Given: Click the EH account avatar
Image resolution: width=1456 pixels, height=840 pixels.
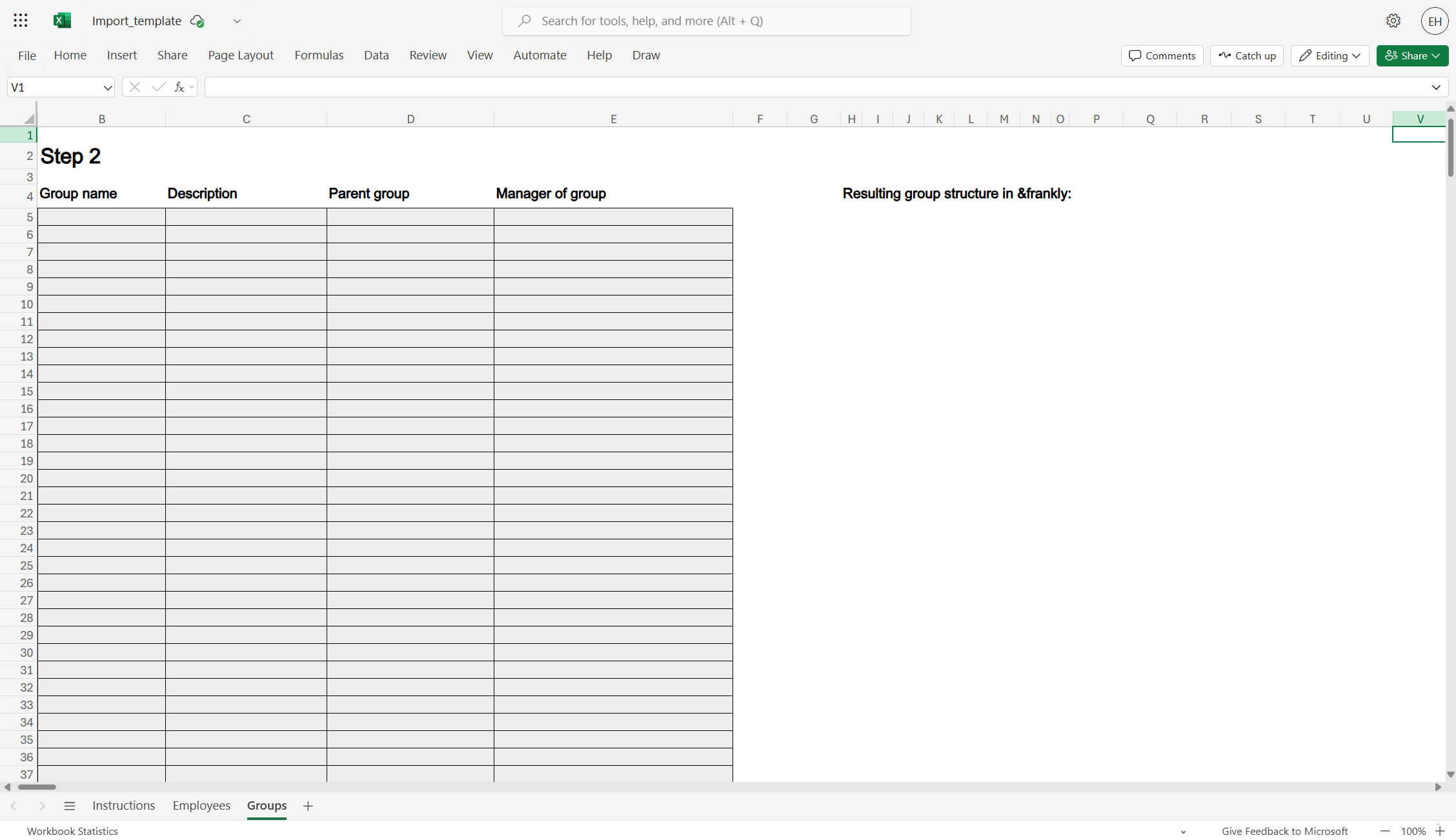Looking at the screenshot, I should click(1434, 21).
